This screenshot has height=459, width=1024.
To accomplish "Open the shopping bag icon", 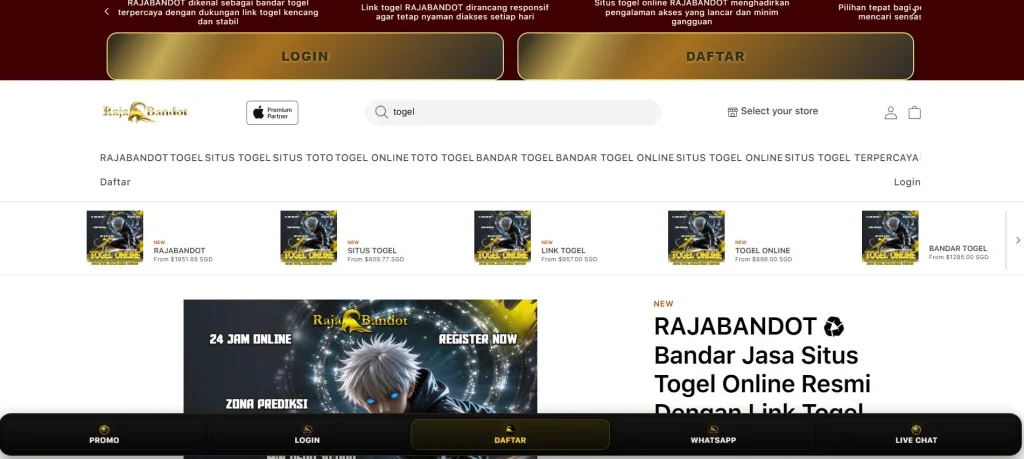I will 914,113.
